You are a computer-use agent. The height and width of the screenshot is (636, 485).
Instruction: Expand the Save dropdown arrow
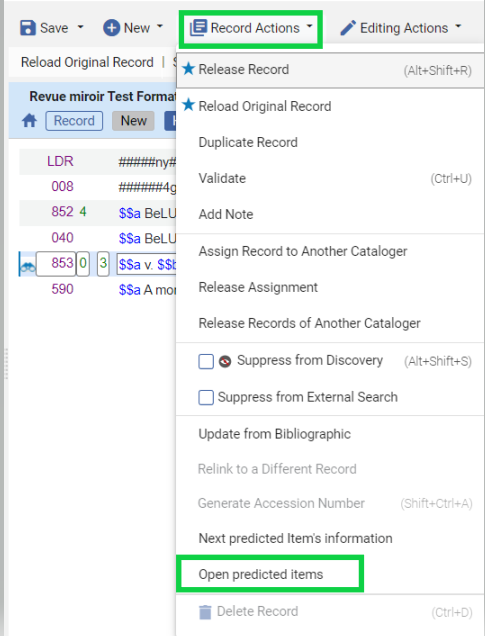[x=80, y=27]
